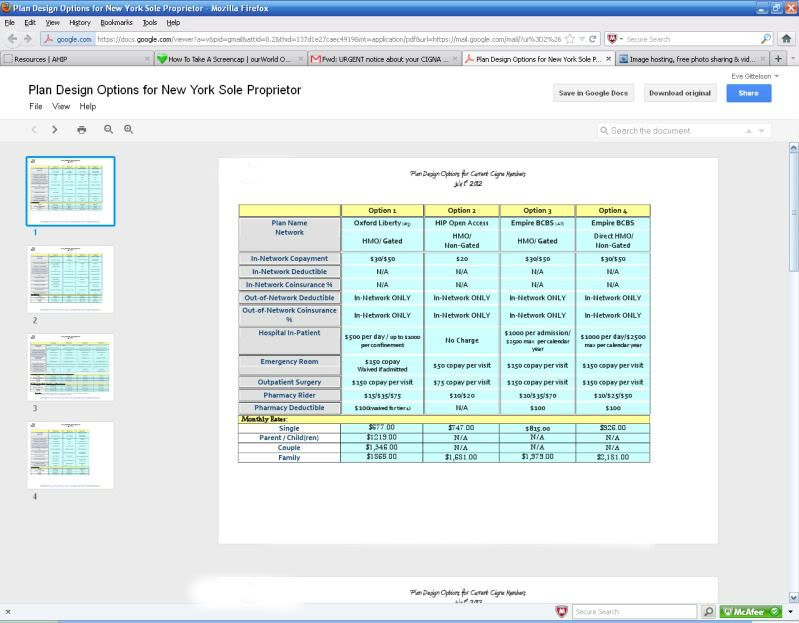
Task: Click the Monthly Rates heading
Action: [264, 419]
